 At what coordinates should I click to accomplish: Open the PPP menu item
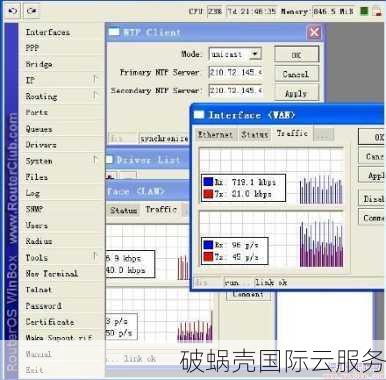point(32,48)
